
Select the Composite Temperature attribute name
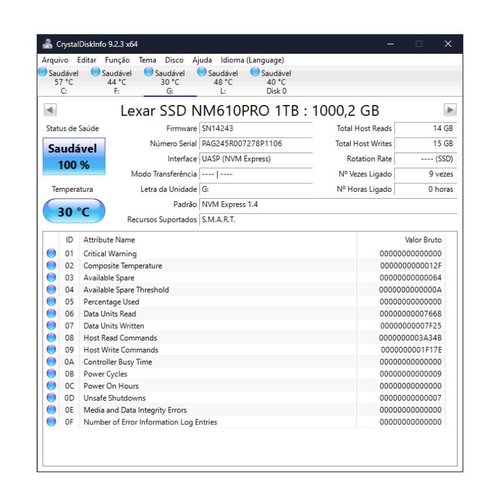coord(123,266)
